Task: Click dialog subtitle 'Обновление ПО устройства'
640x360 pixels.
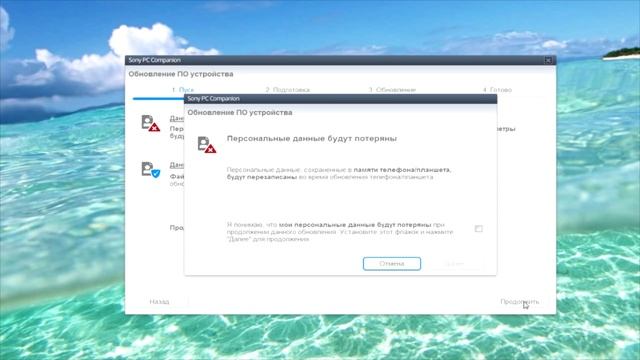Action: coord(240,112)
